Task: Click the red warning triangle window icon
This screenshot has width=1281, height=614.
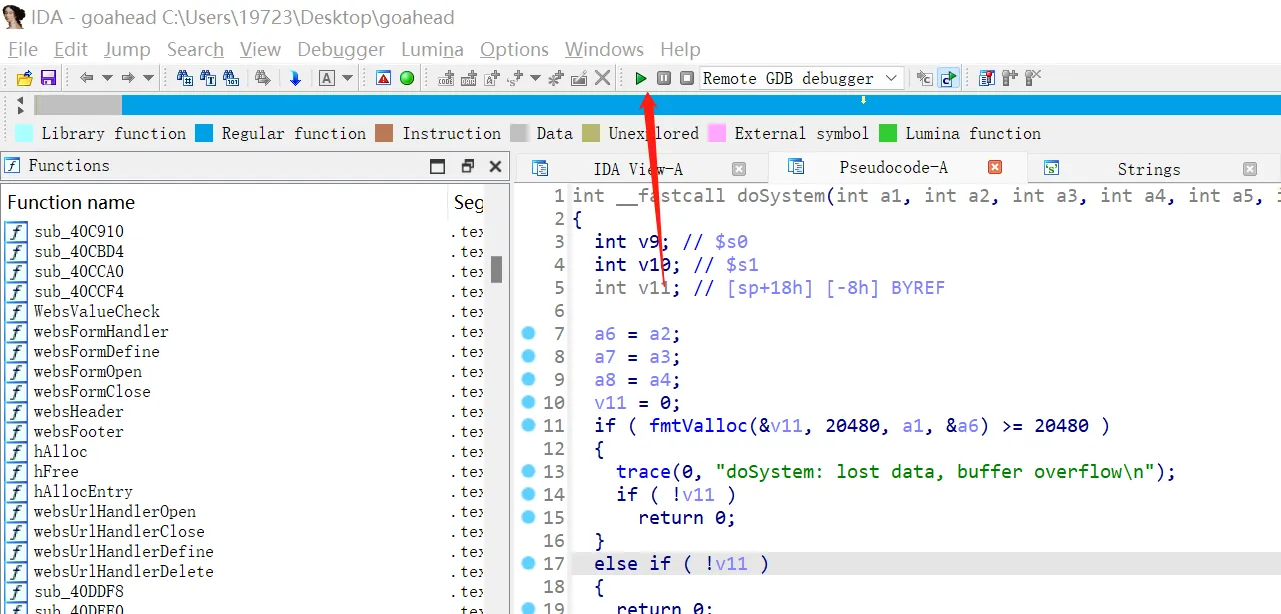Action: coord(383,78)
